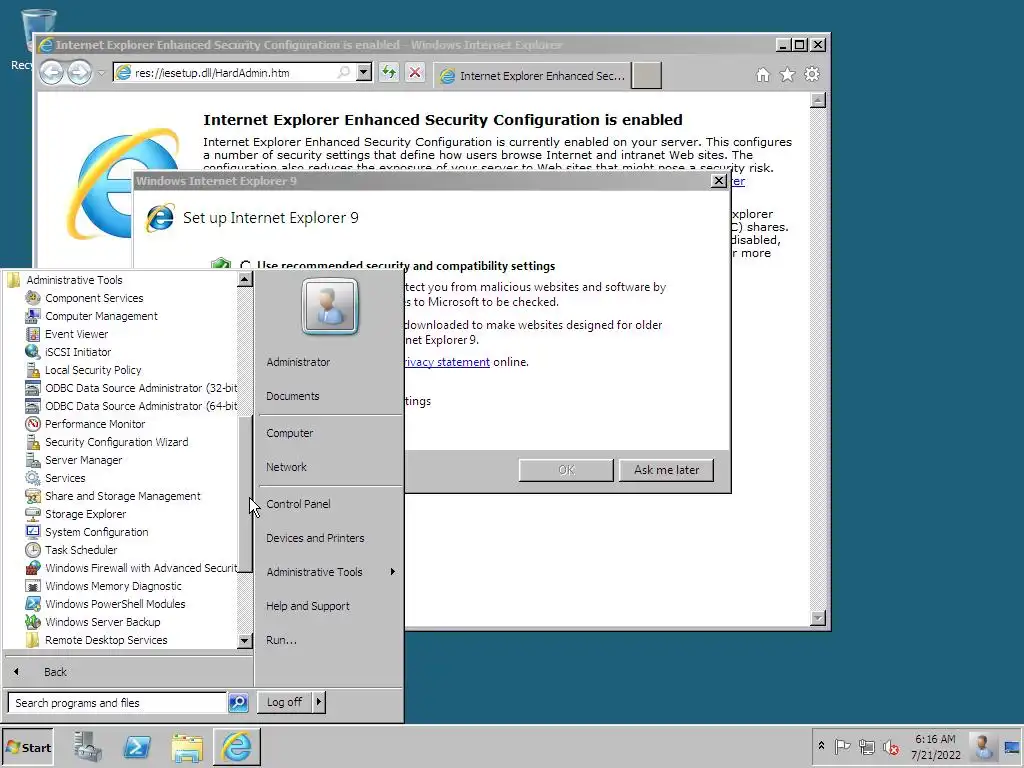The height and width of the screenshot is (768, 1024).
Task: Open Windows Firewall with Advanced Security
Action: [x=131, y=568]
